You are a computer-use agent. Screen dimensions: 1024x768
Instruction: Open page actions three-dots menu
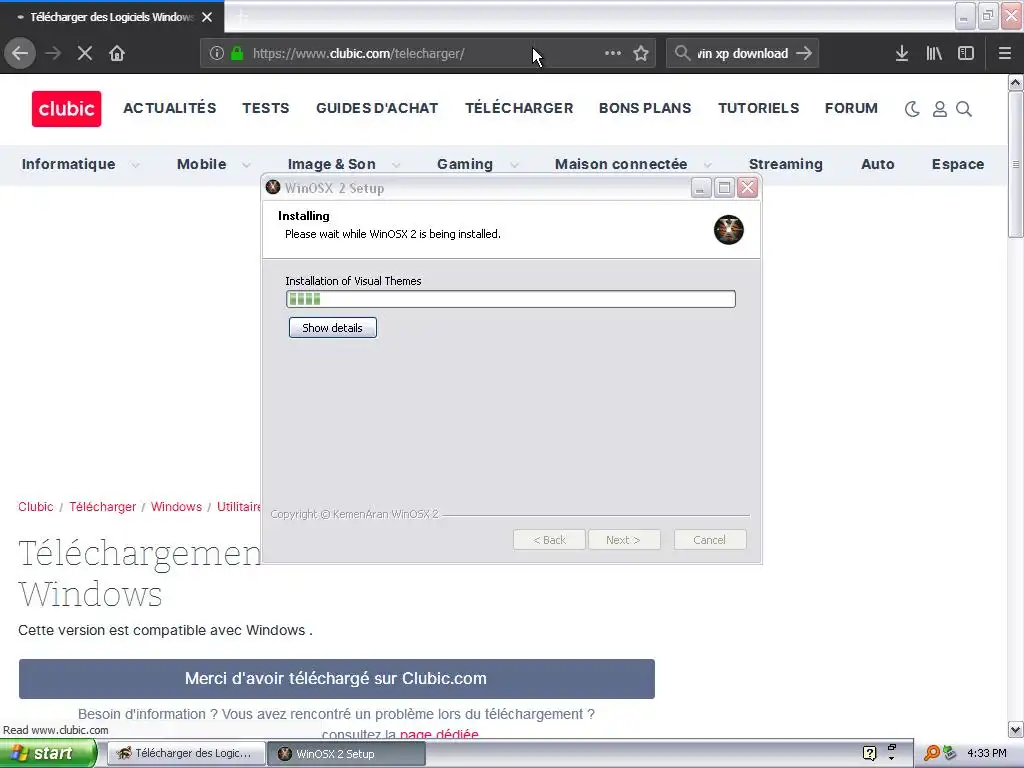tap(613, 53)
